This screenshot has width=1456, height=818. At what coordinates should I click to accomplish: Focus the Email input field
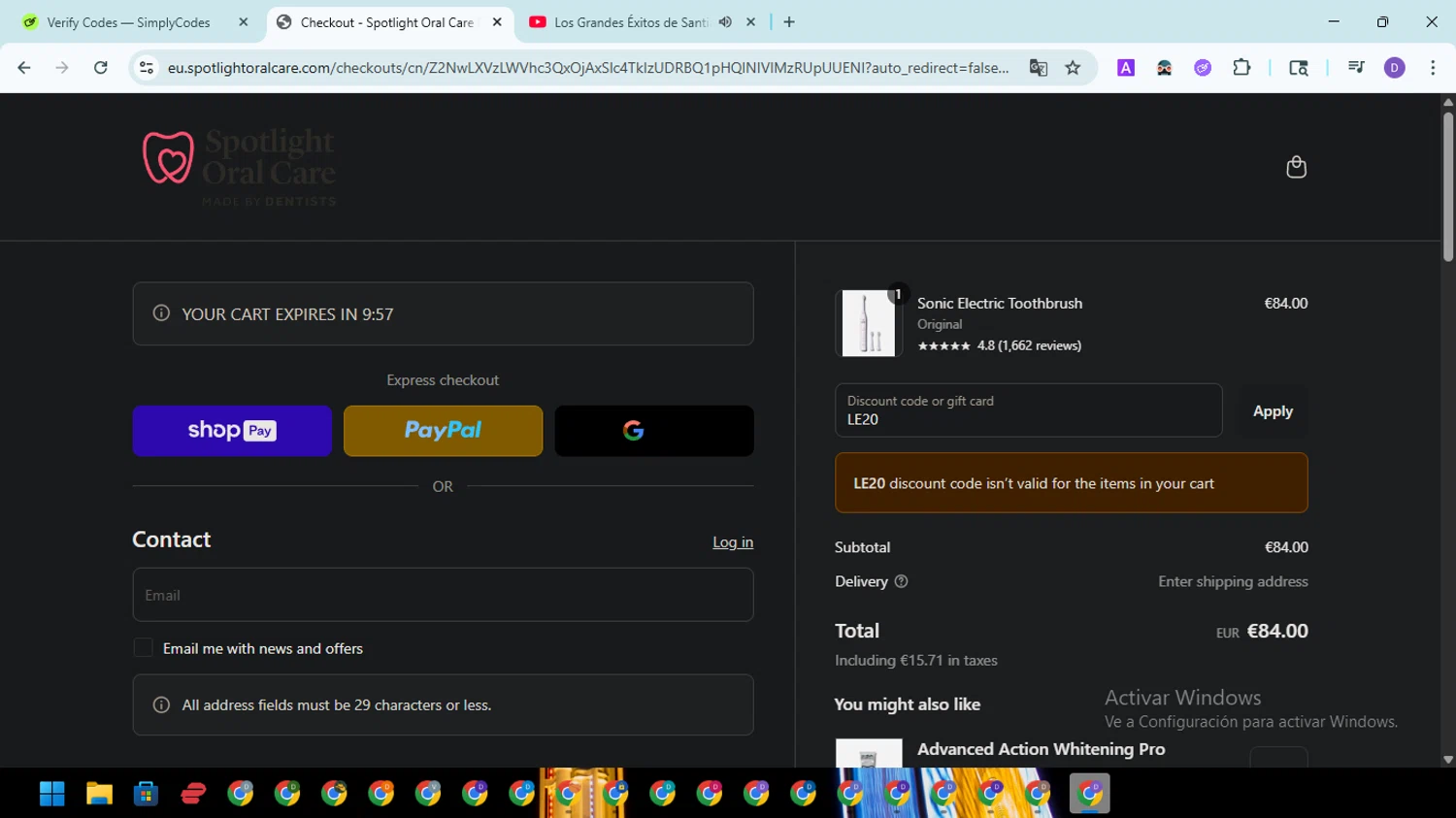point(443,595)
